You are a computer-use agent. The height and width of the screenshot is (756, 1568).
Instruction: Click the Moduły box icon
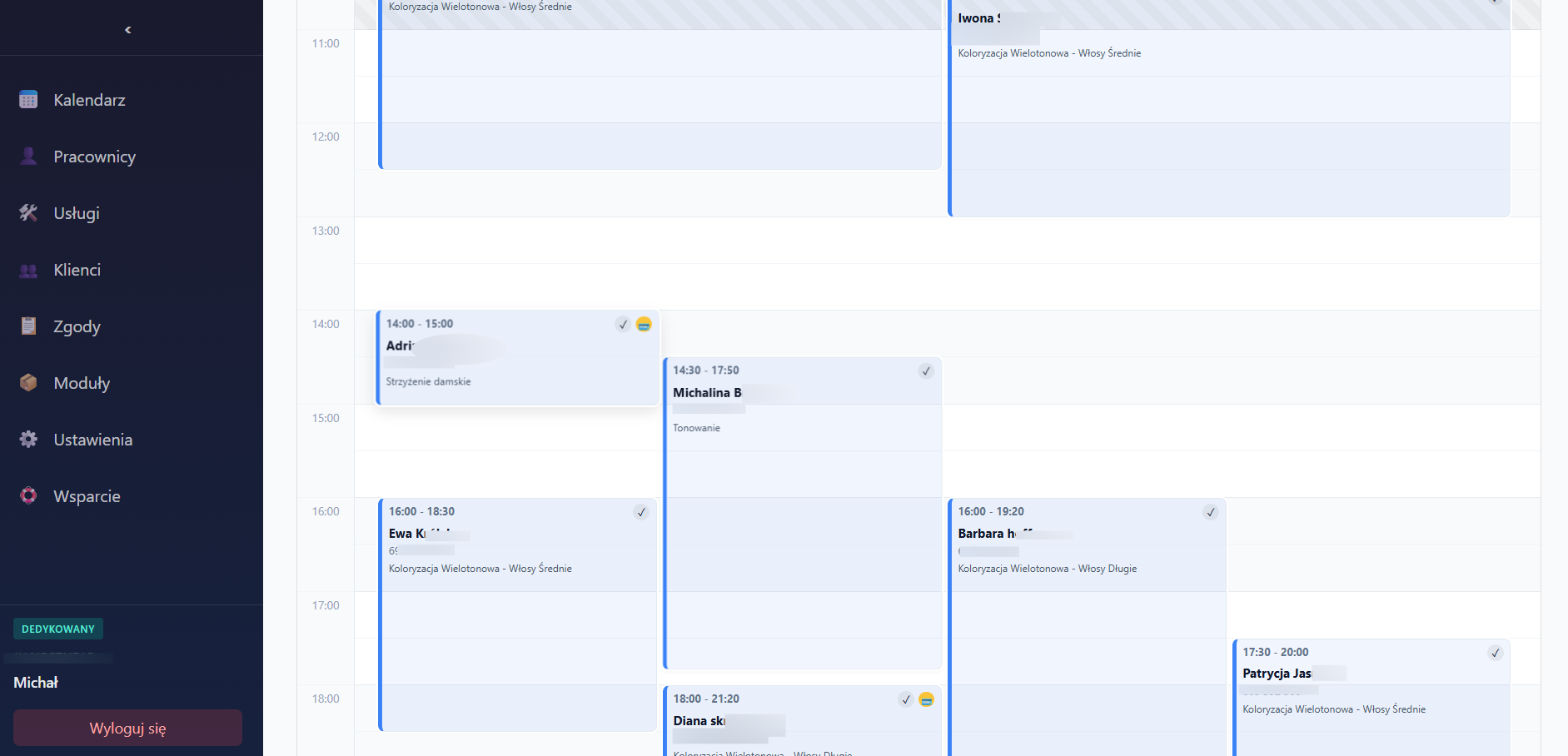click(28, 383)
